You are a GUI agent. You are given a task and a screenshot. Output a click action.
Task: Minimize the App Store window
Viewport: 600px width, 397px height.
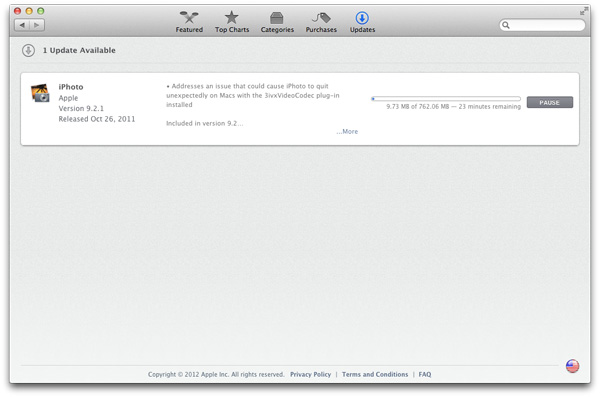tap(29, 11)
